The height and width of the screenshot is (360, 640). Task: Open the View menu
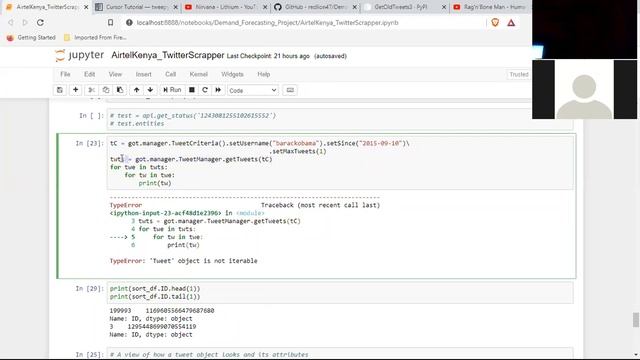tap(115, 74)
